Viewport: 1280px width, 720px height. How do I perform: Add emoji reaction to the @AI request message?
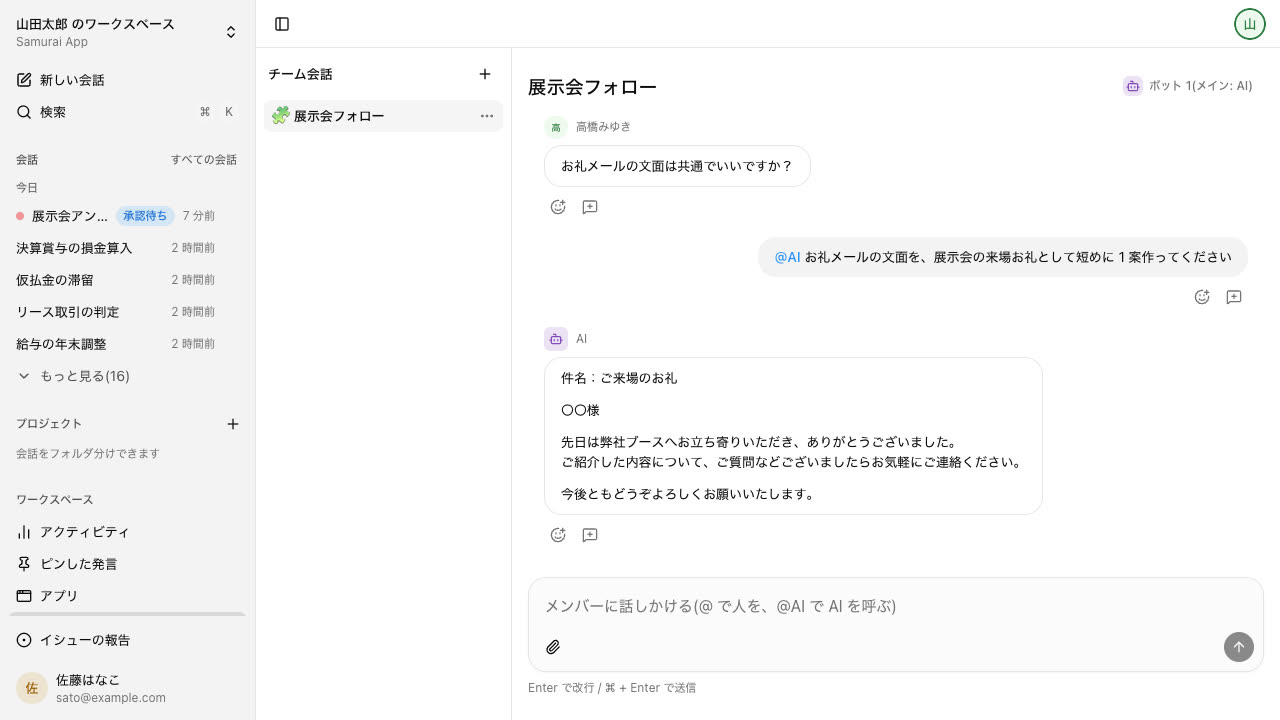coord(1202,297)
